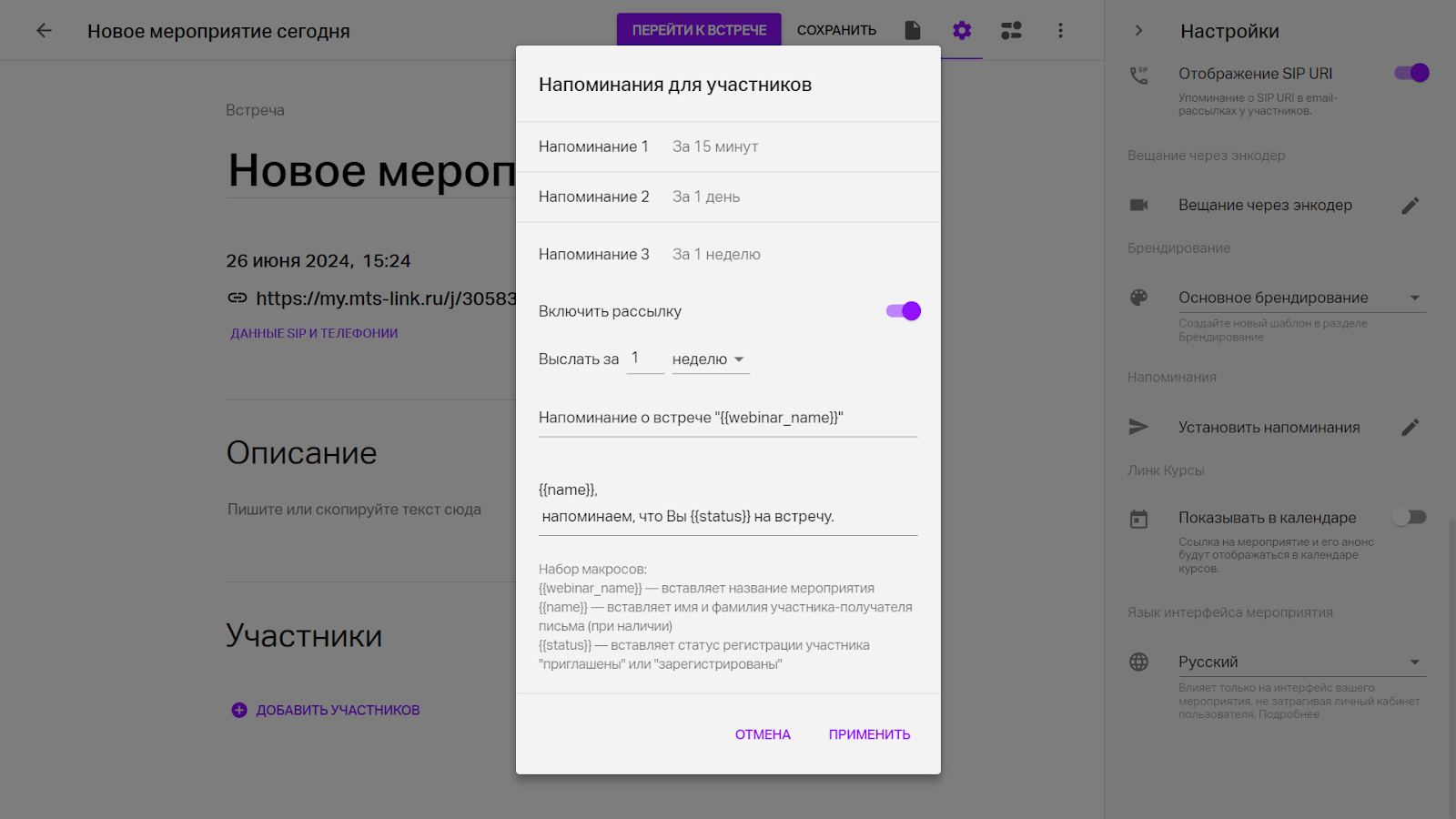Click the back arrow icon
Screen dimensions: 1456x819
pos(44,31)
